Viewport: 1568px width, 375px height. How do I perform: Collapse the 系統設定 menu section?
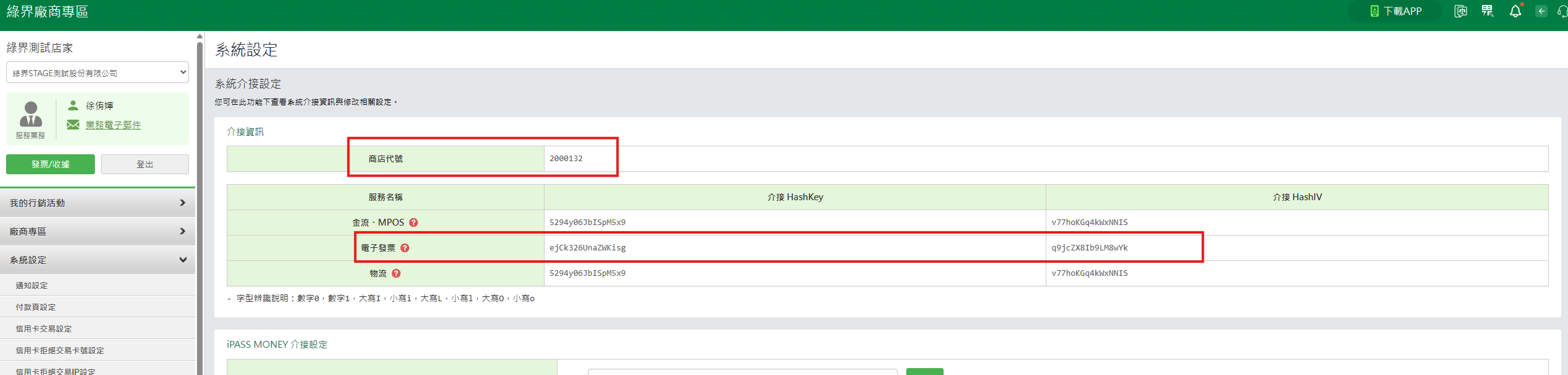pos(97,260)
